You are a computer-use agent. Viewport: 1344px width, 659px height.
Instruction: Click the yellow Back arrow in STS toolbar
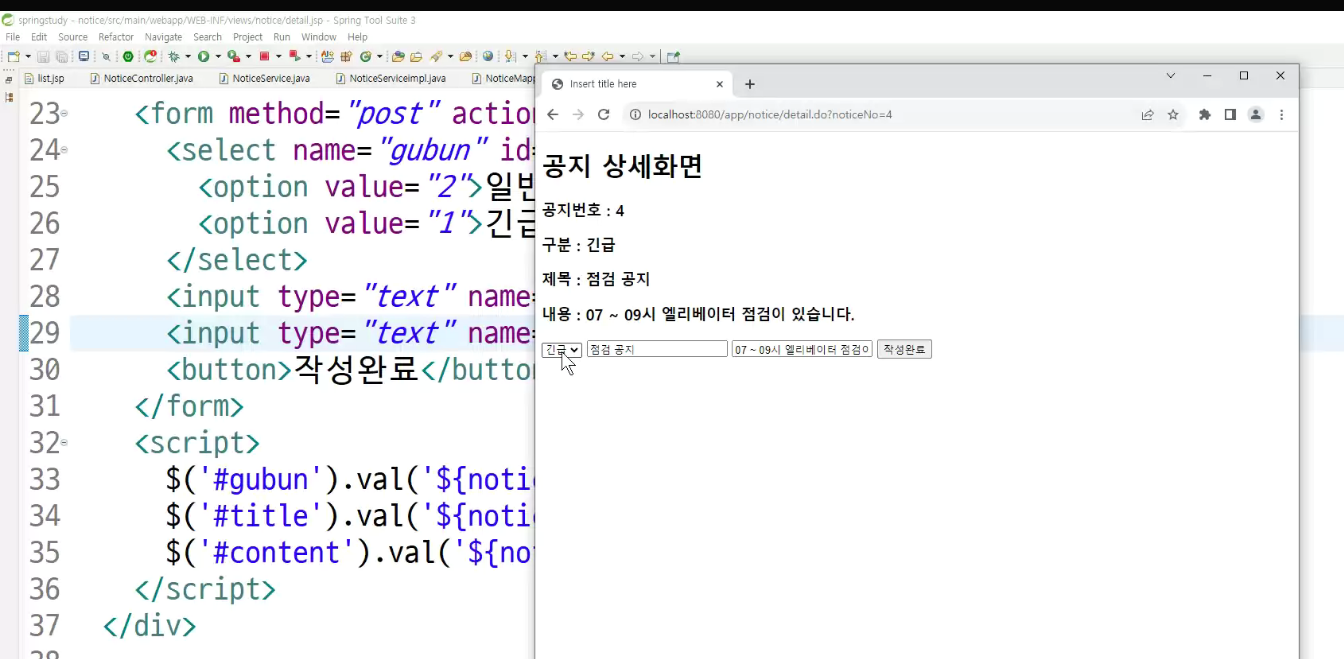click(x=607, y=57)
